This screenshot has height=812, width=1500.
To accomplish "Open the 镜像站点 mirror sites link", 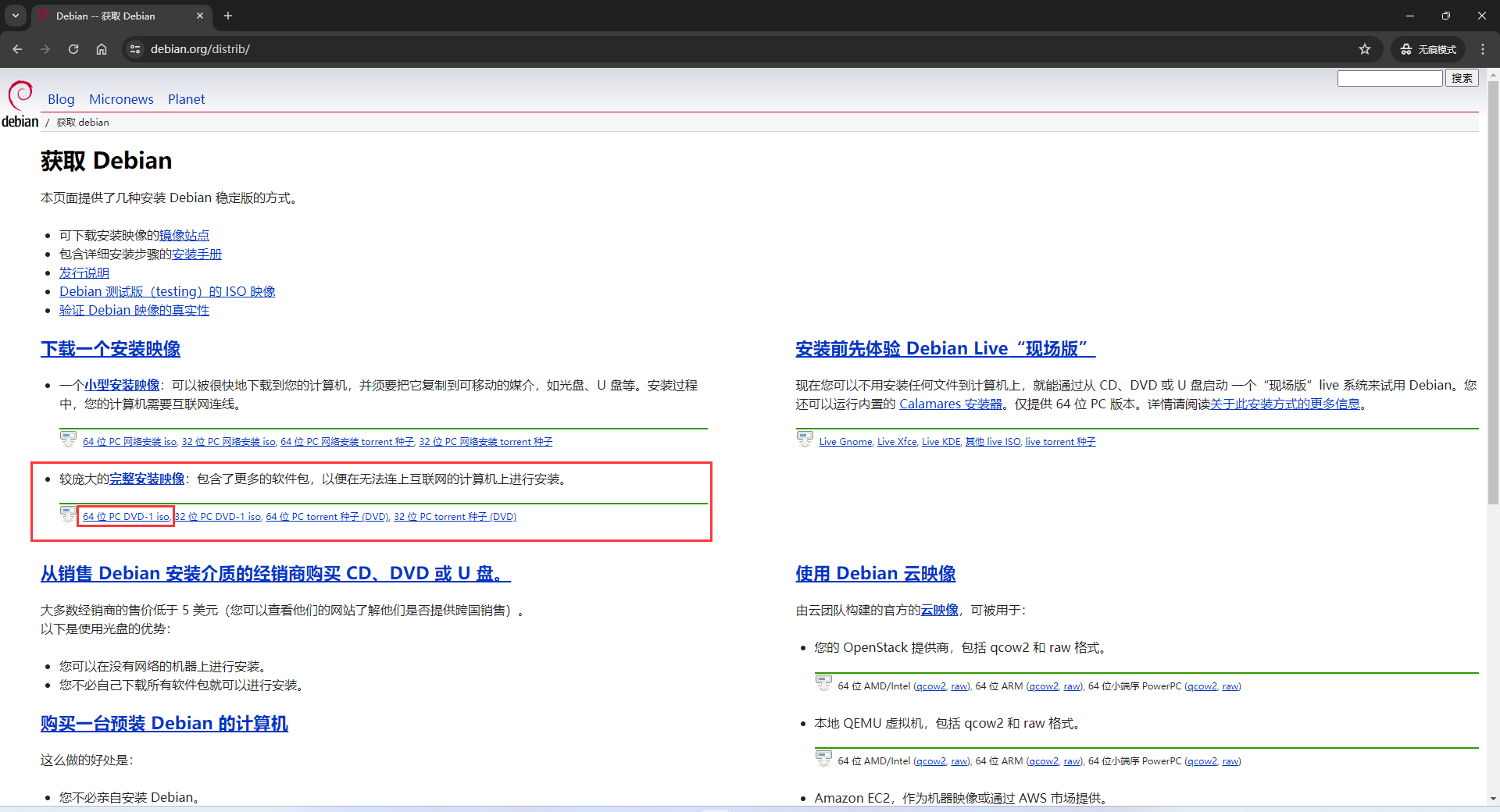I will 184,235.
